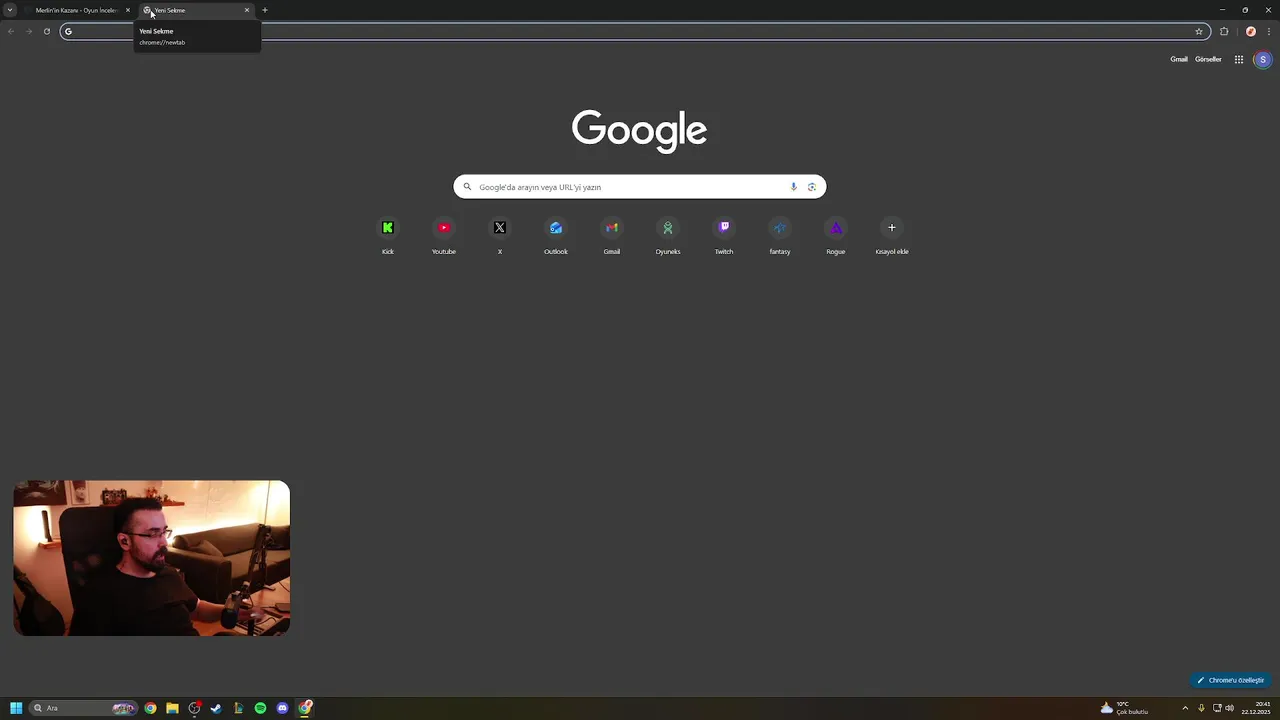Open Steam from the taskbar
The image size is (1280, 720).
coord(216,708)
